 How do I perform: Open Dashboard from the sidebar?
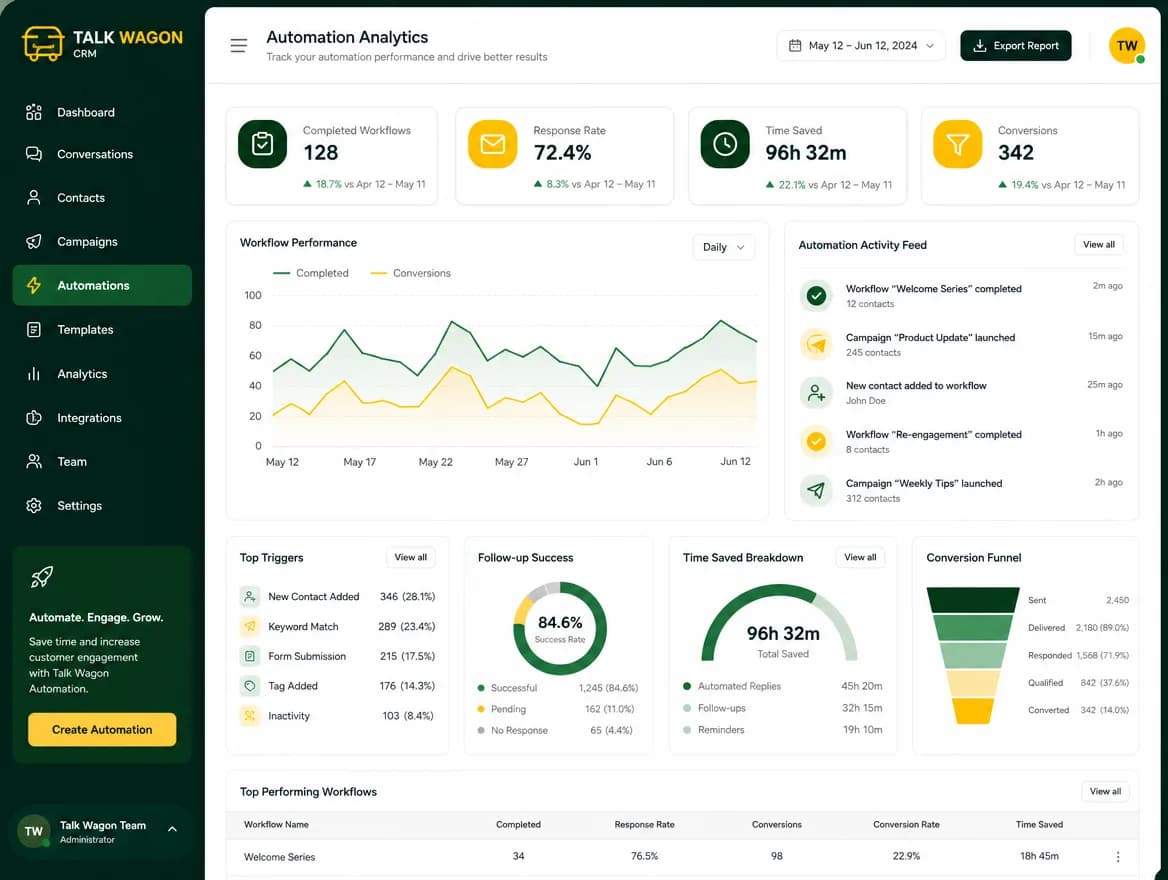102,113
